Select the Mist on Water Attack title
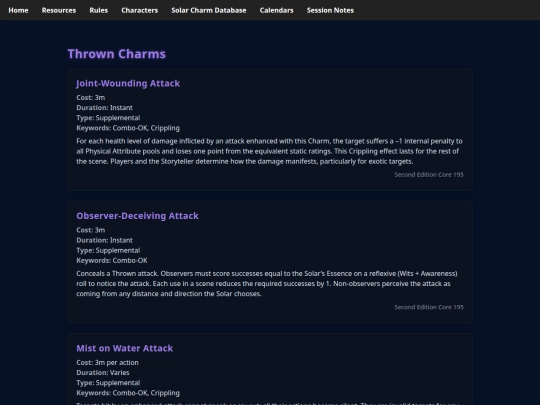Viewport: 540px width, 405px height. [125, 348]
